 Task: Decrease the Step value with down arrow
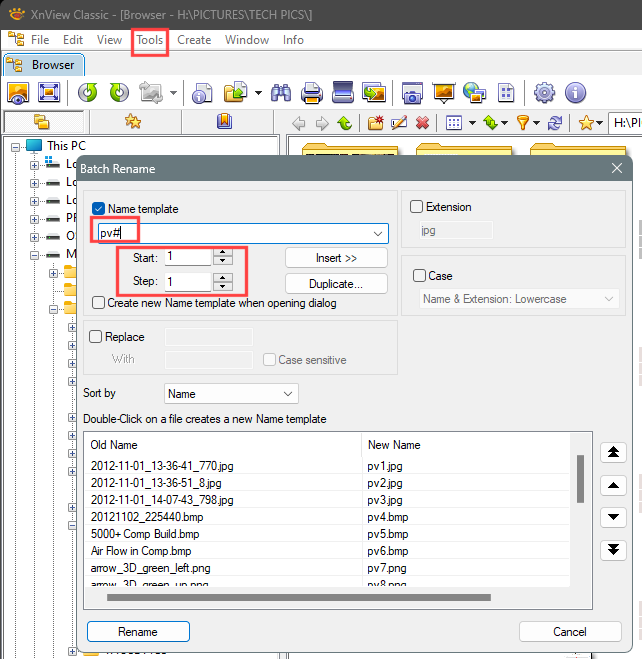tap(223, 286)
